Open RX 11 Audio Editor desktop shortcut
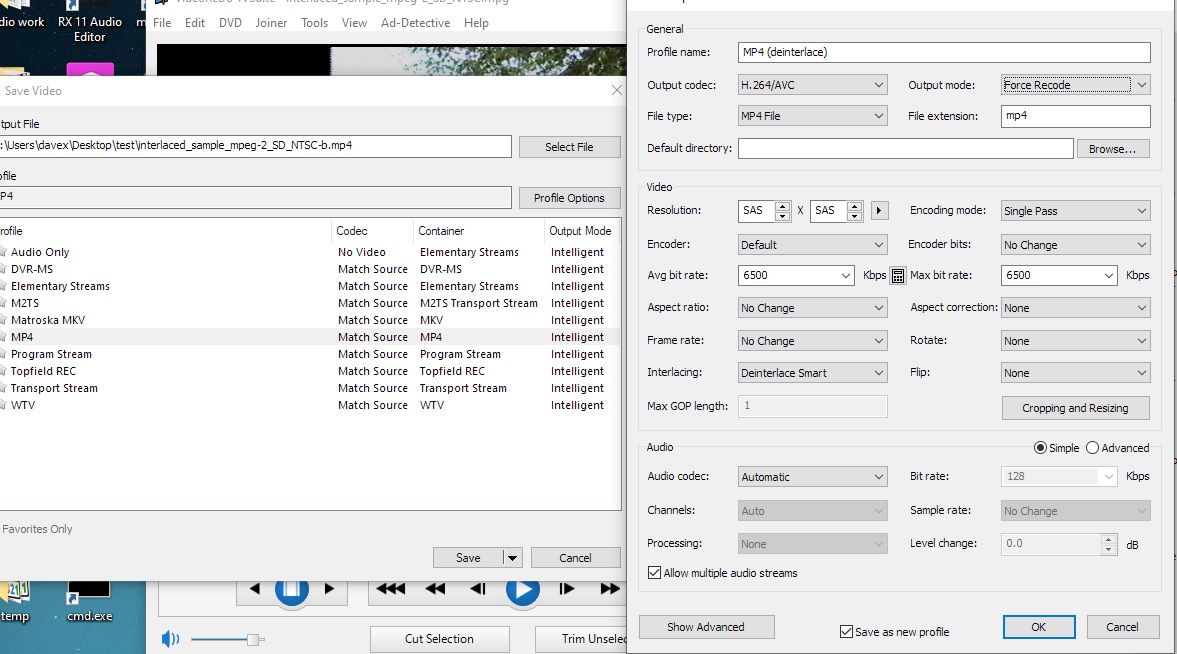1177x654 pixels. 89,23
